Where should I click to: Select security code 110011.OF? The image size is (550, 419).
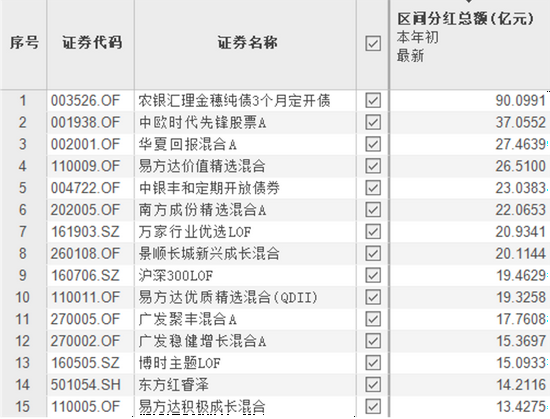(x=85, y=297)
